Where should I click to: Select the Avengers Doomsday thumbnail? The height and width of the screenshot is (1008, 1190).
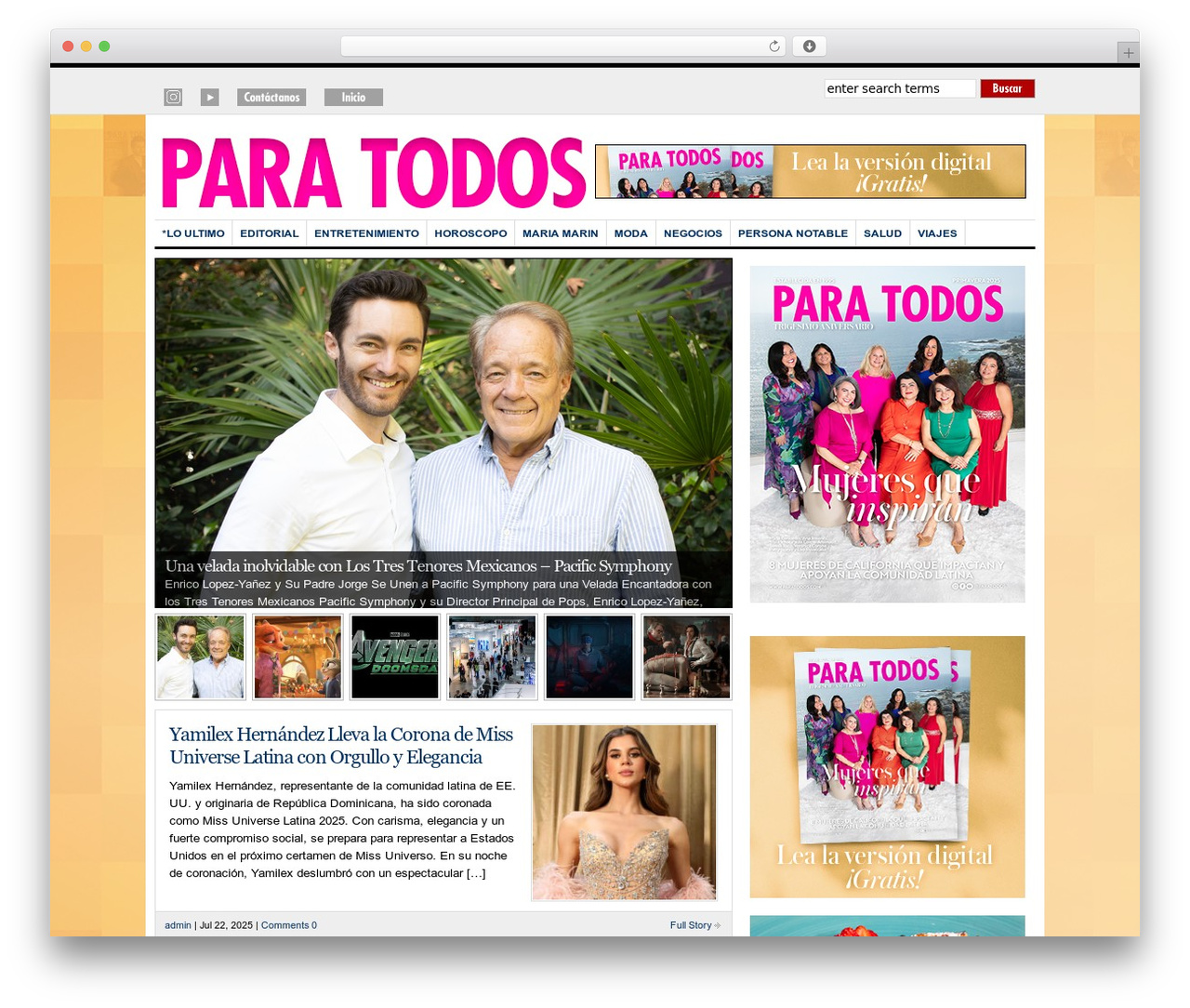(395, 657)
